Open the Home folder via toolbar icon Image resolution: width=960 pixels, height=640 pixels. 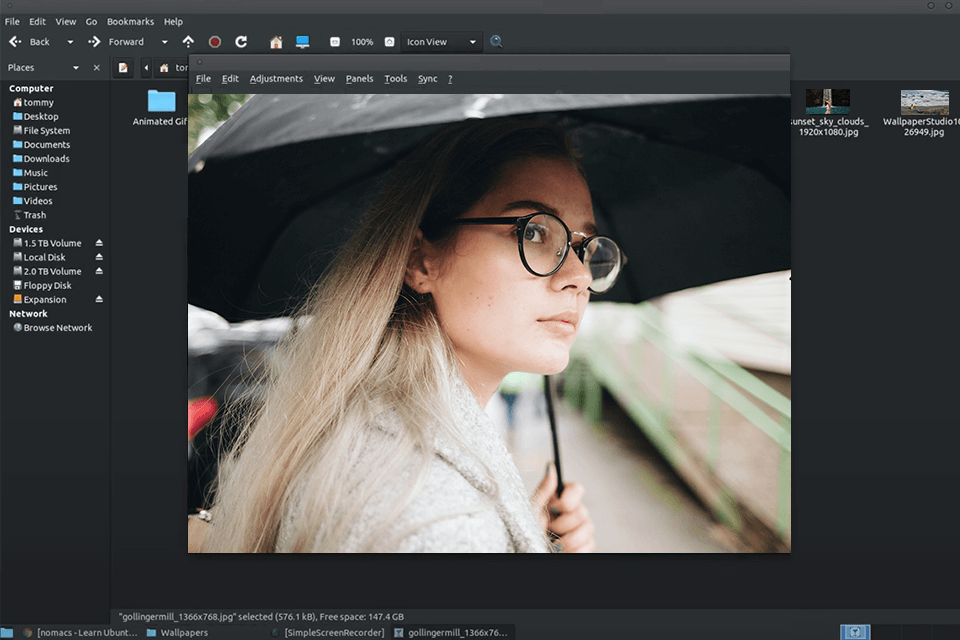(275, 42)
